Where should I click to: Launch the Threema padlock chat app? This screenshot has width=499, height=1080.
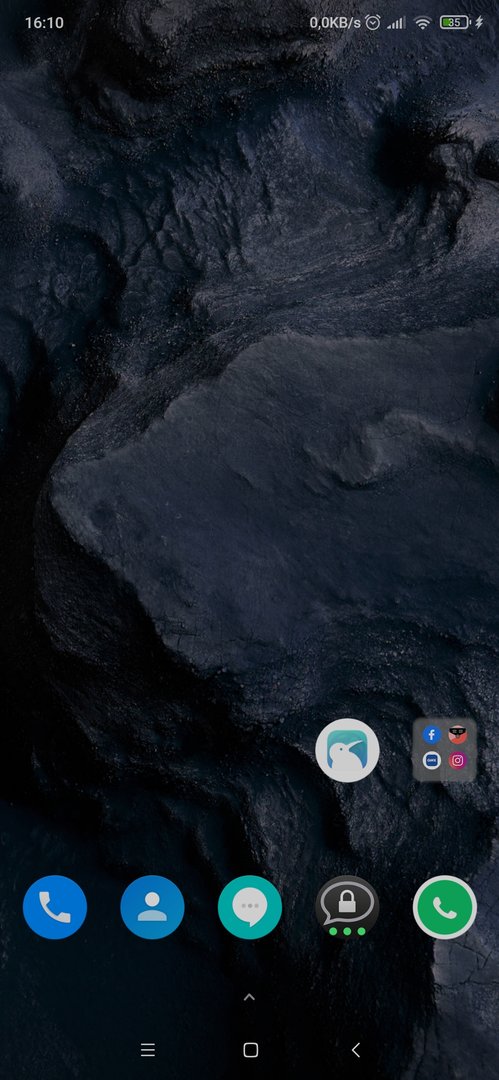coord(347,907)
